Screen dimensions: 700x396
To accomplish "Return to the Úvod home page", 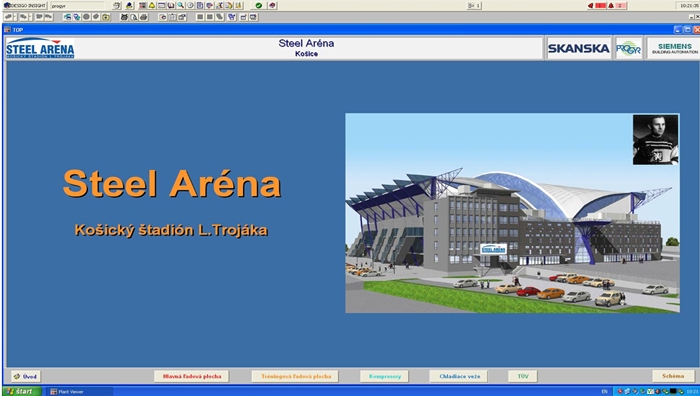I will pos(25,376).
